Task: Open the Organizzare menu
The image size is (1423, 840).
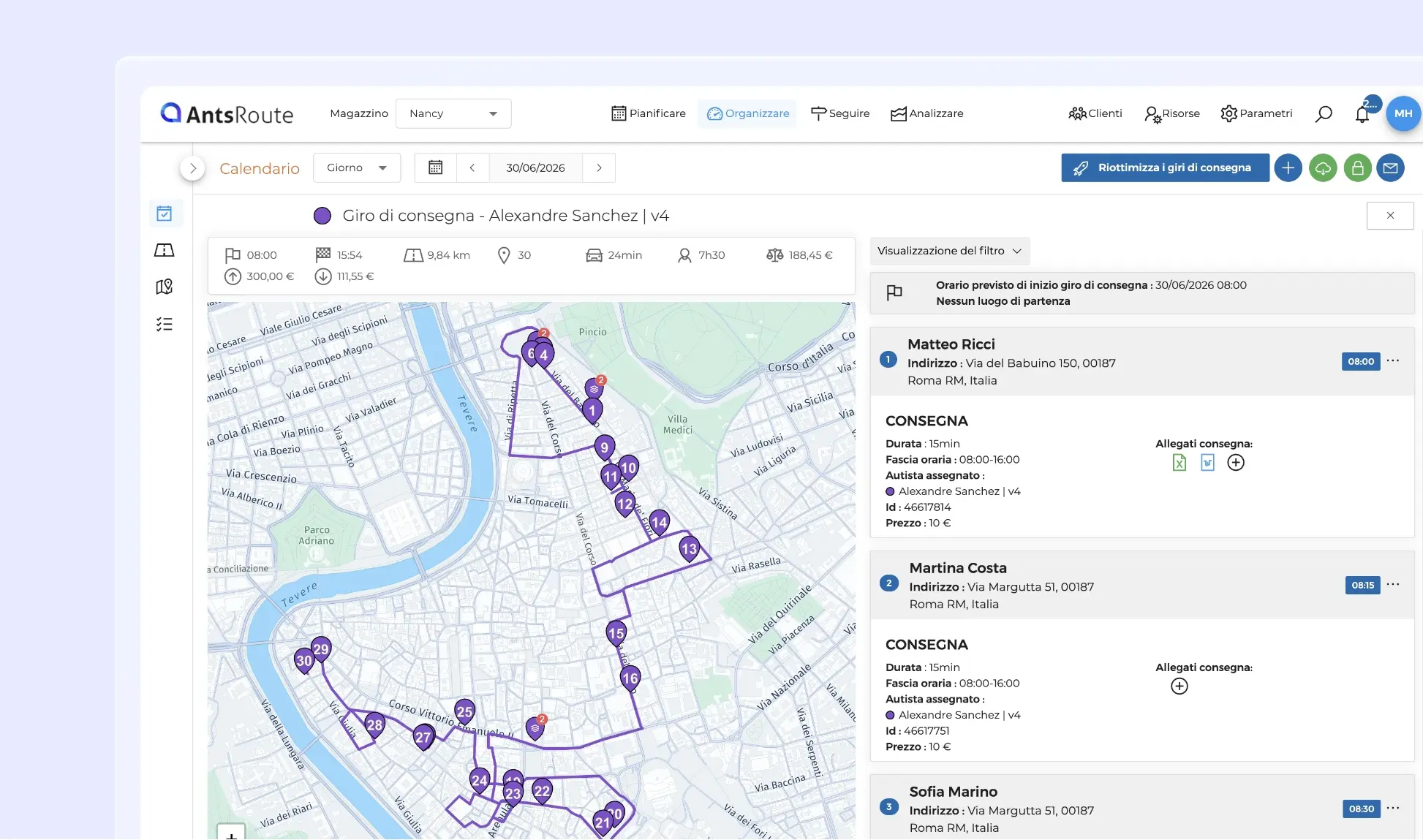Action: (747, 113)
